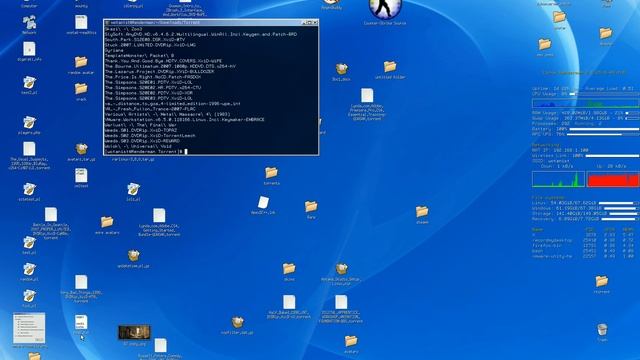Click 'Weeds.S02.DVDRip.XviD-TorrentLeech' terminal line
This screenshot has height=360, width=640.
pyautogui.click(x=150, y=136)
